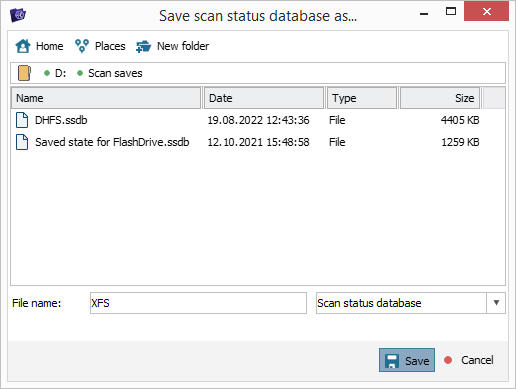Sort files by Type column header

[x=362, y=98]
